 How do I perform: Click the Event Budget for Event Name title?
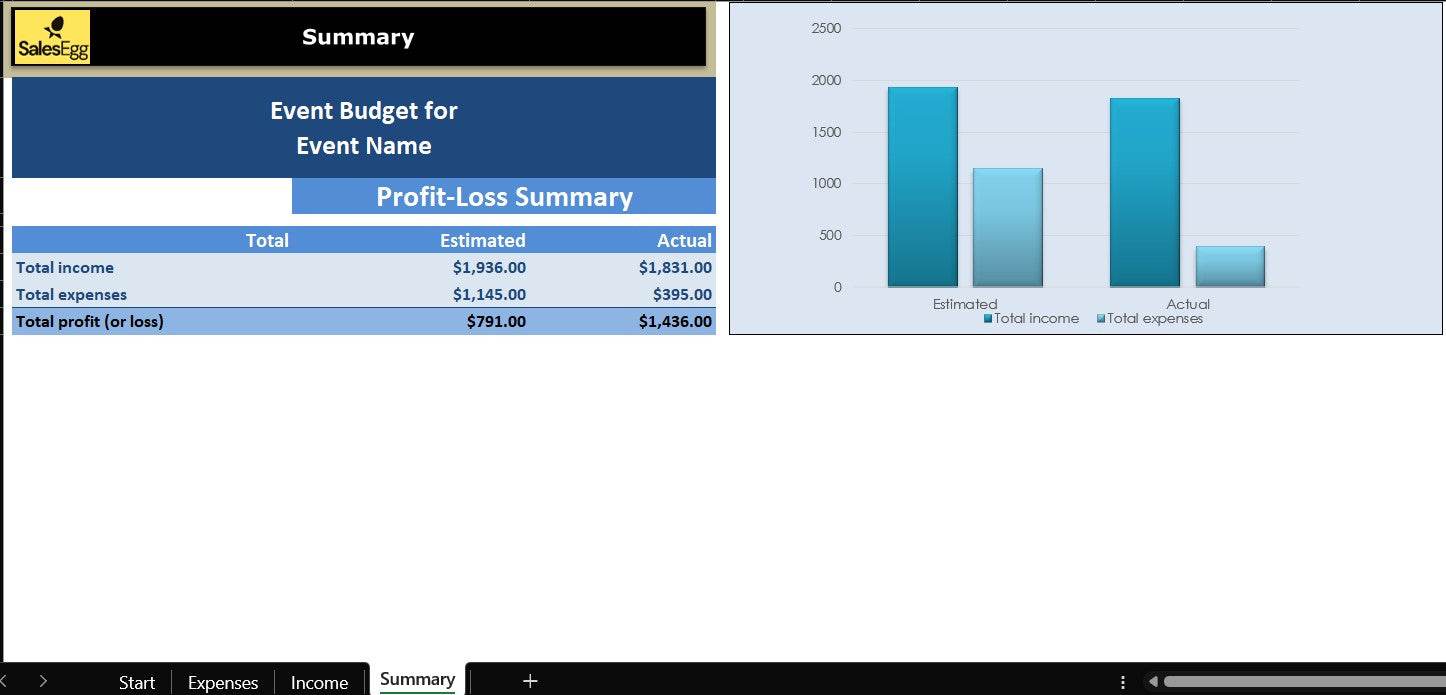coord(363,128)
